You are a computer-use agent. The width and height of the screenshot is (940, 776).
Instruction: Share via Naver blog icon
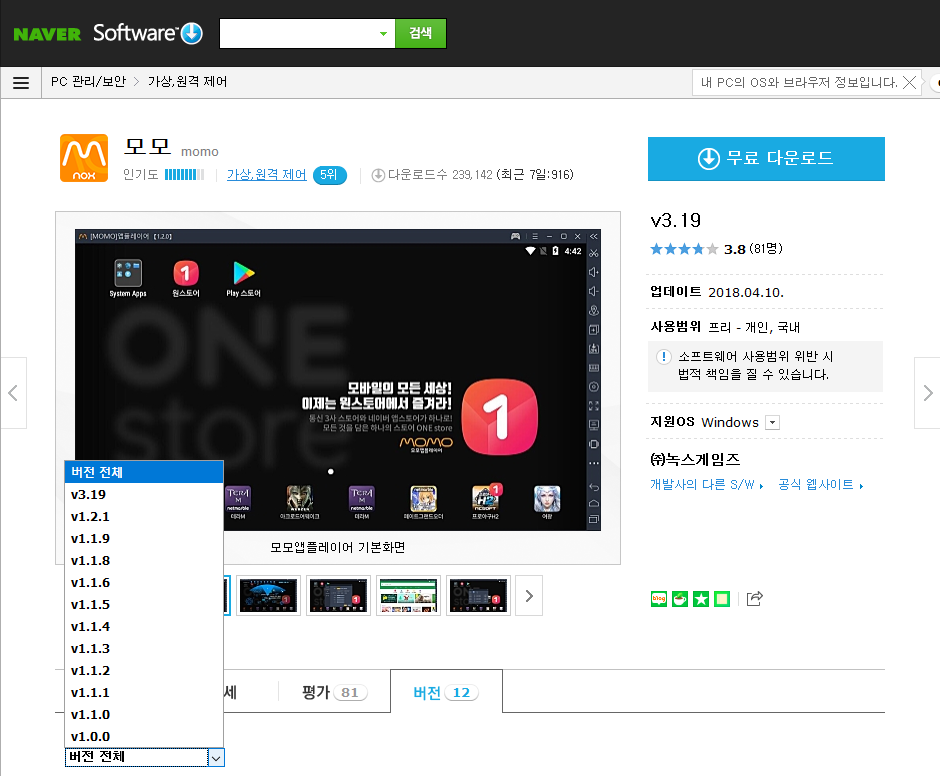(x=659, y=598)
